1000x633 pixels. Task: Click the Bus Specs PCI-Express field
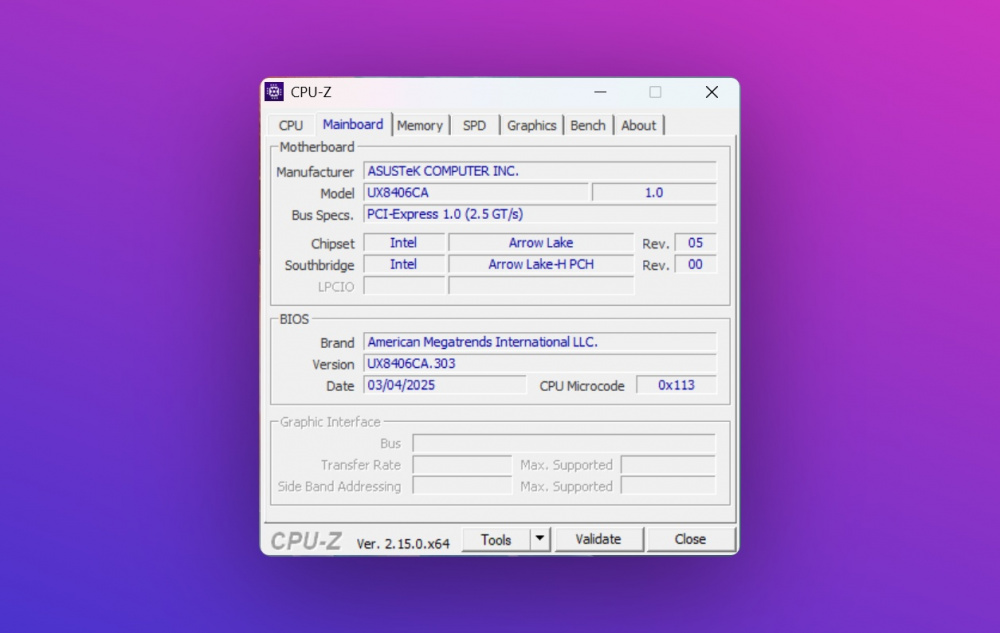pyautogui.click(x=539, y=214)
